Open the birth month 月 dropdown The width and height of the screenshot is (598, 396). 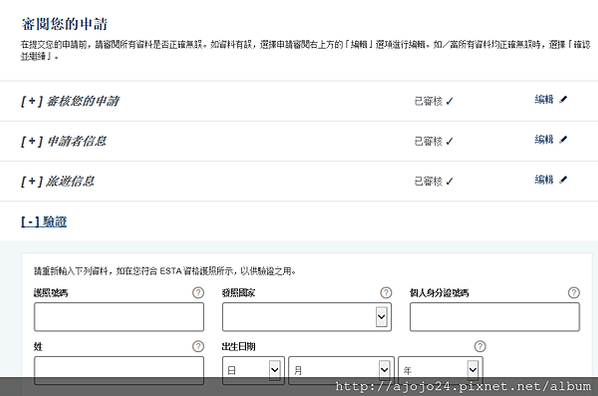tap(341, 370)
